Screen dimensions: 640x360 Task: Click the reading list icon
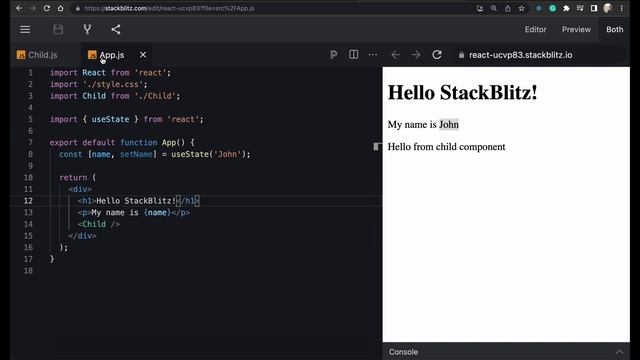tap(580, 8)
